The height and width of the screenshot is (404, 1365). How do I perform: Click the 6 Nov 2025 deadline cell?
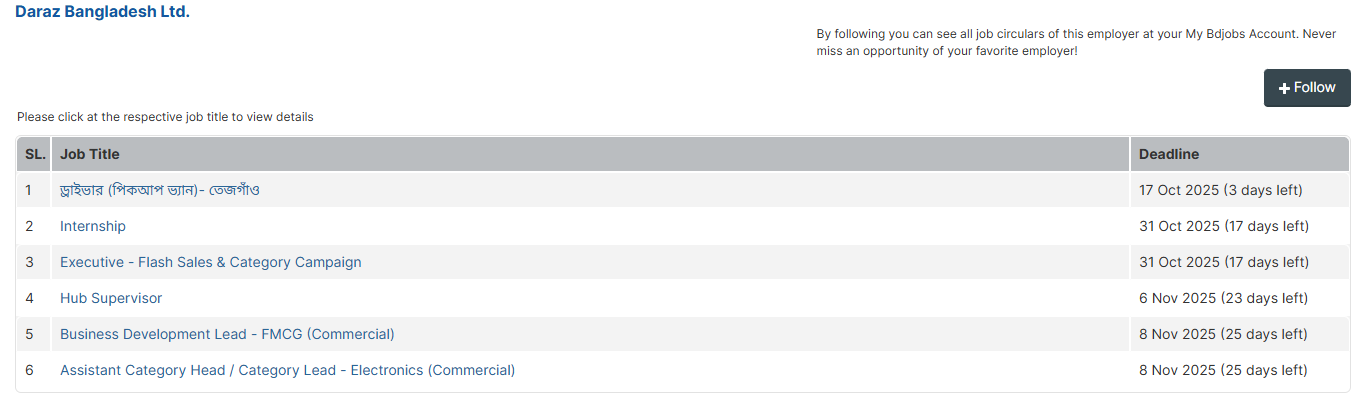click(1223, 298)
